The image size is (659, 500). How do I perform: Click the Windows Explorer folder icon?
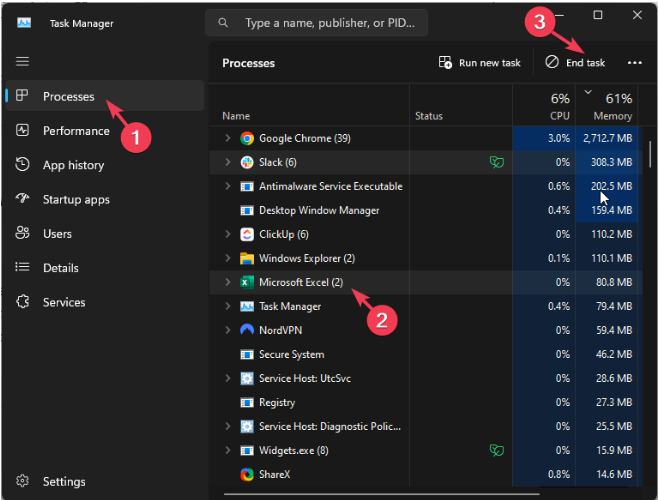tap(246, 258)
